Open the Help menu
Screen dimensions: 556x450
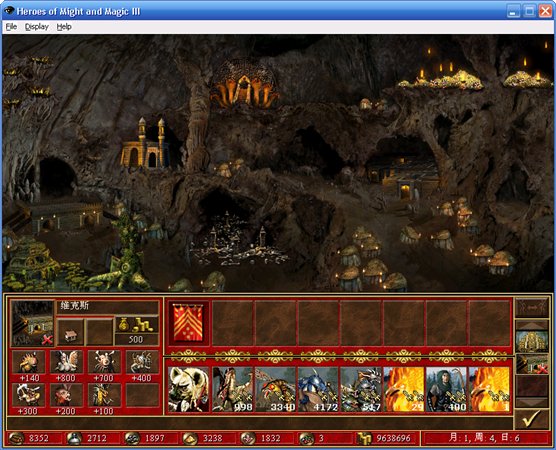tap(64, 27)
